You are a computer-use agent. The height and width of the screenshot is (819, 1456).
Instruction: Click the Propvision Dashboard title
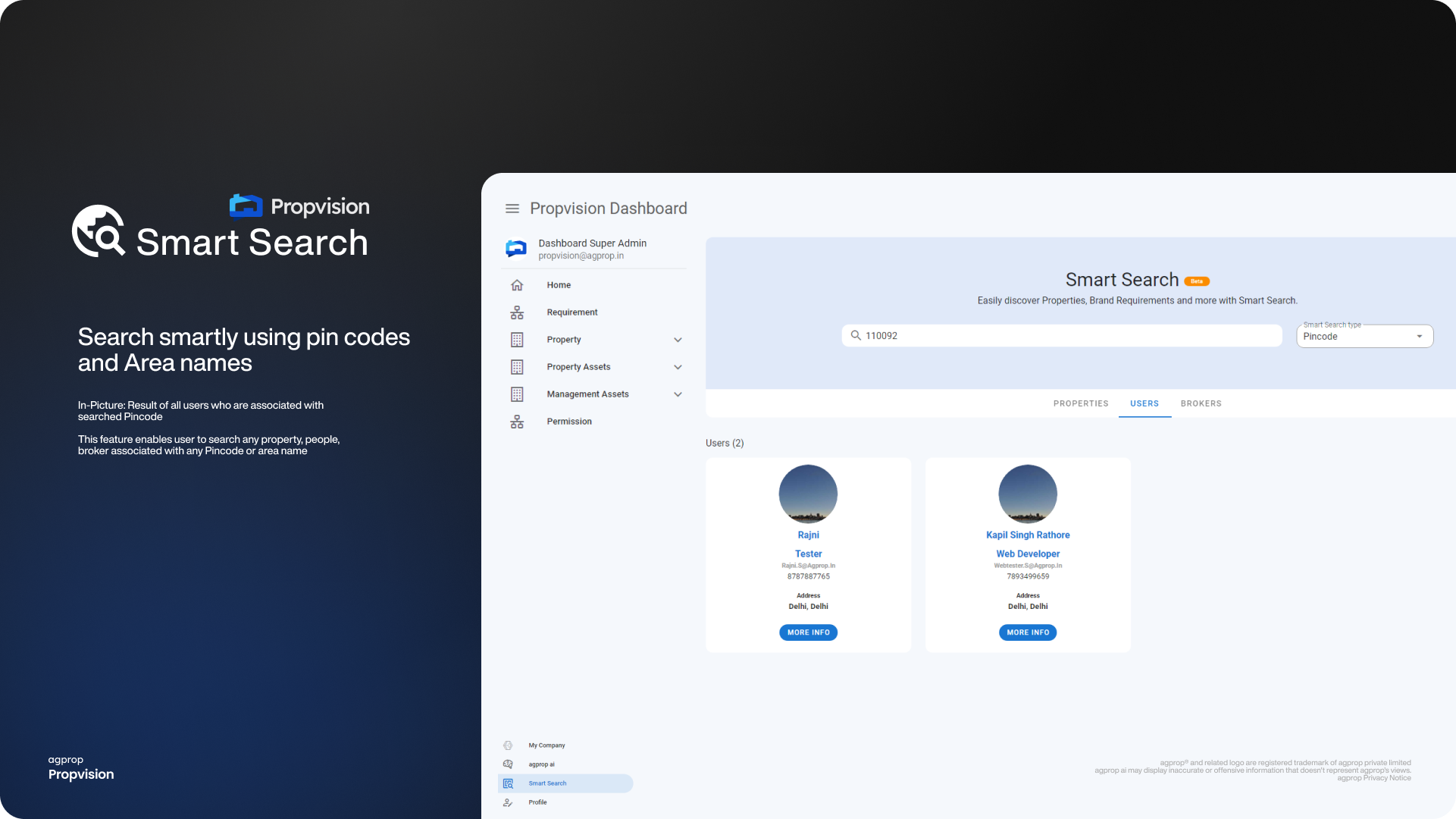click(x=609, y=209)
